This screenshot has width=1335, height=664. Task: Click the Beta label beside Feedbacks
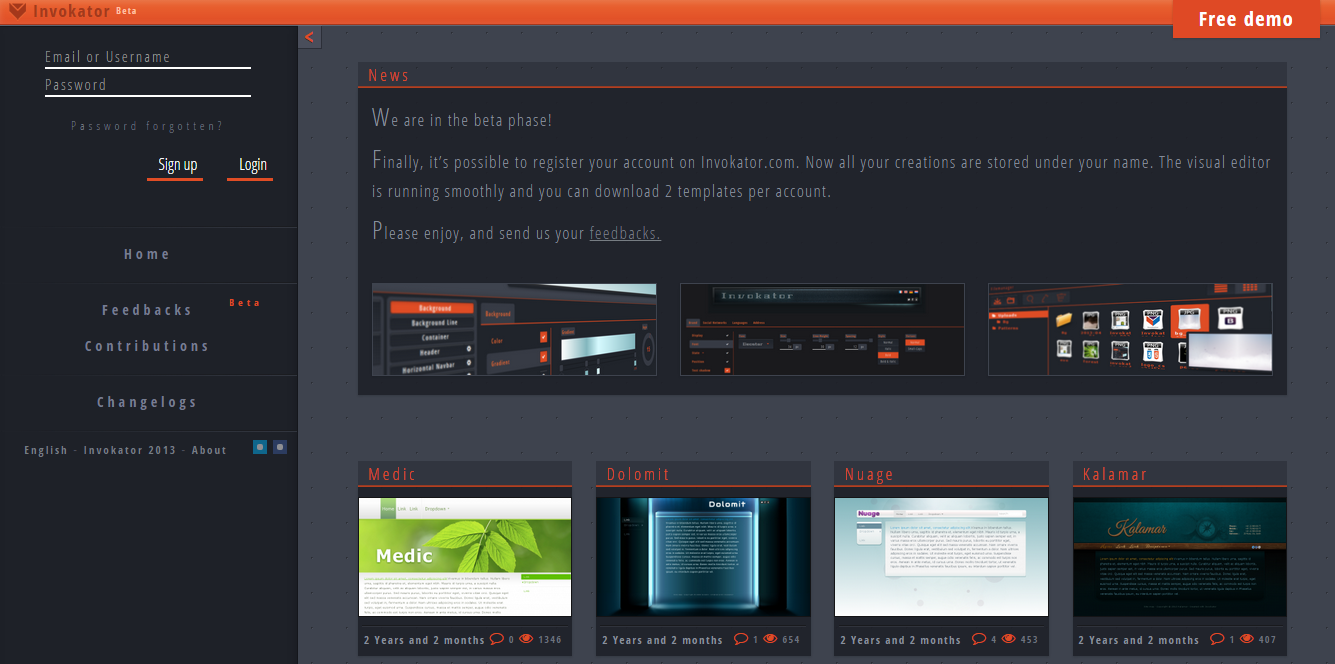[x=245, y=302]
